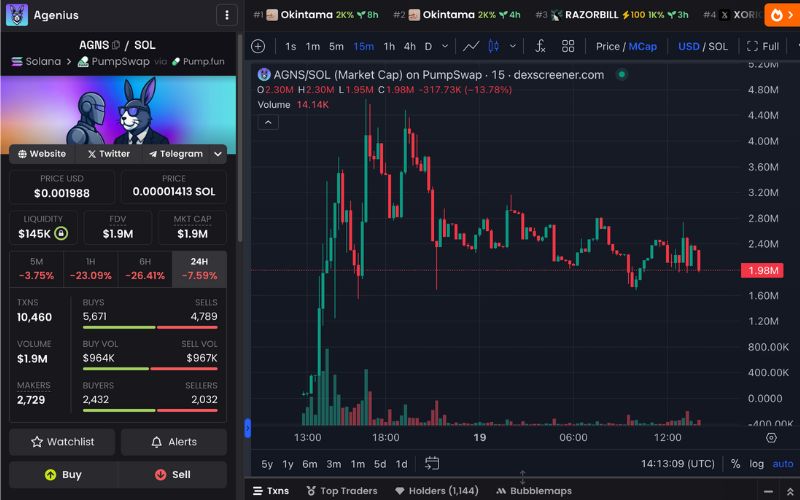Select the 15m timeframe
The image size is (800, 500).
364,46
